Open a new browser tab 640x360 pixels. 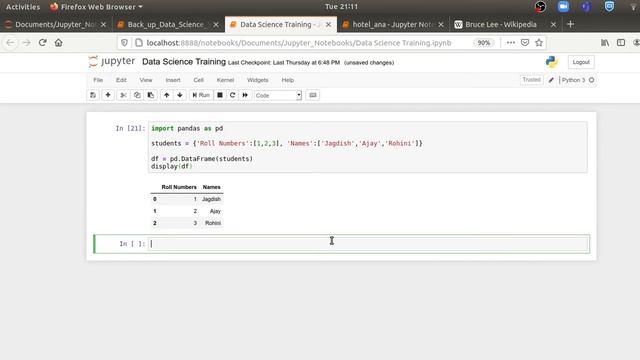click(570, 24)
